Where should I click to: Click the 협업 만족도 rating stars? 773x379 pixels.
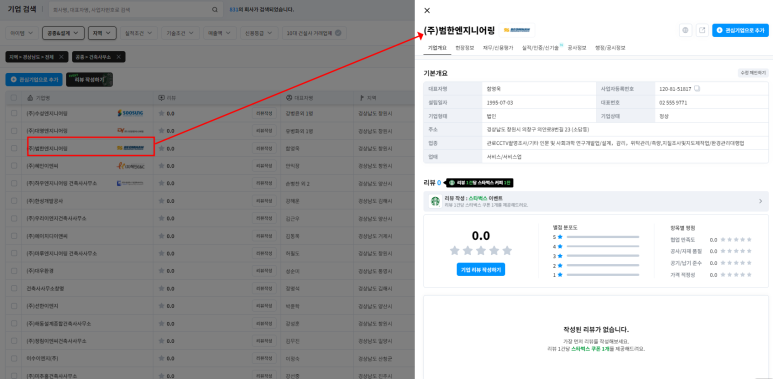tap(736, 240)
